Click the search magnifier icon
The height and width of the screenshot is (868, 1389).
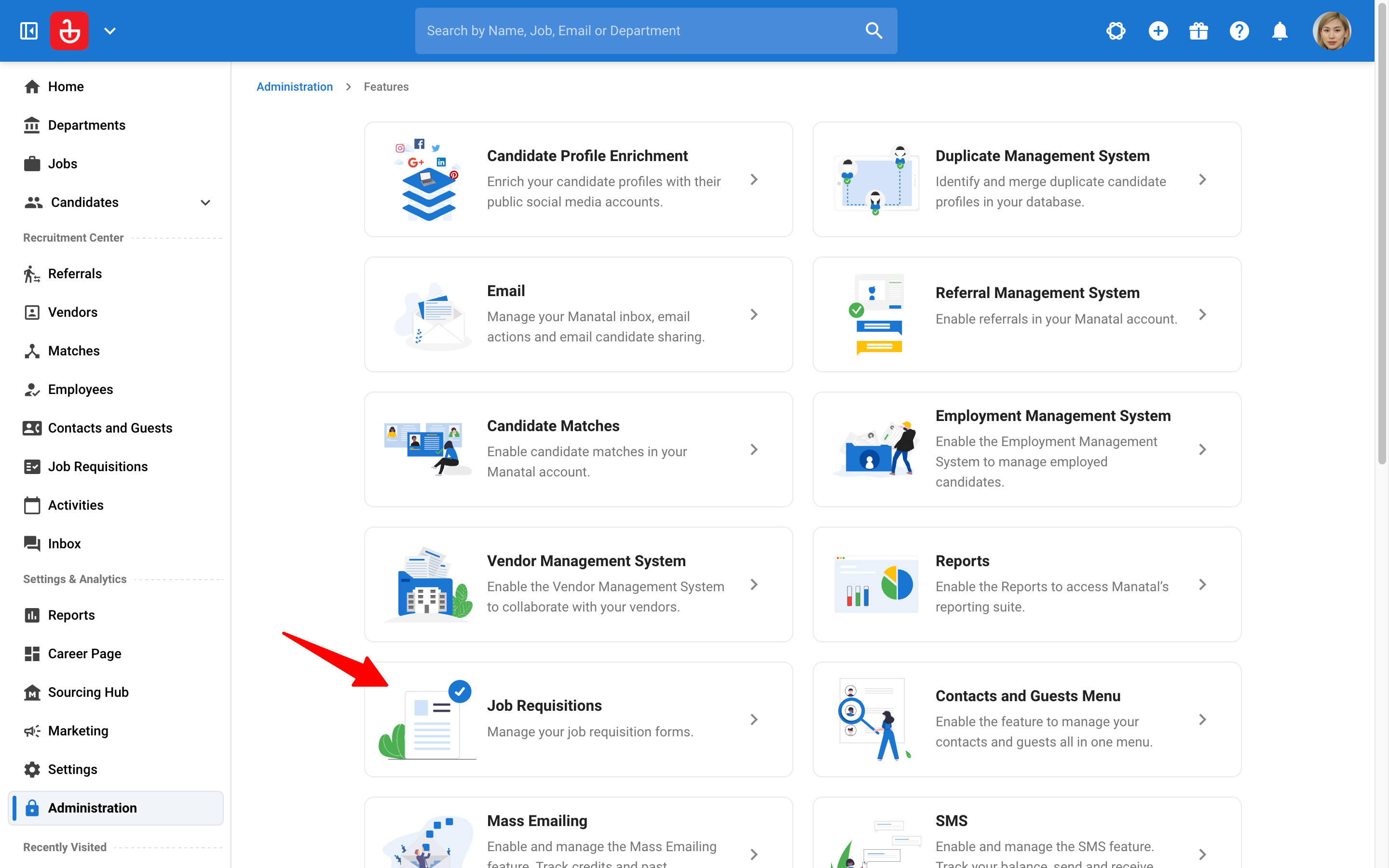[x=873, y=30]
